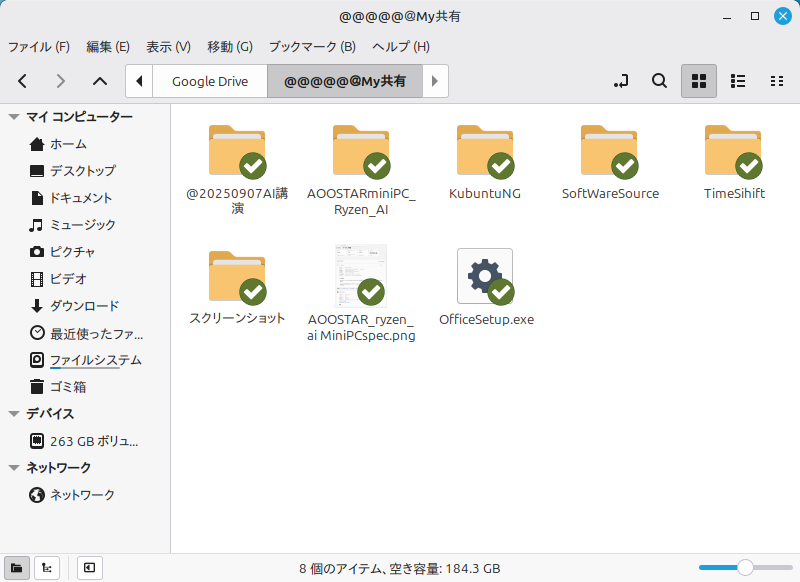800x582 pixels.
Task: Open the OfficeSetup.exe file
Action: [x=485, y=277]
